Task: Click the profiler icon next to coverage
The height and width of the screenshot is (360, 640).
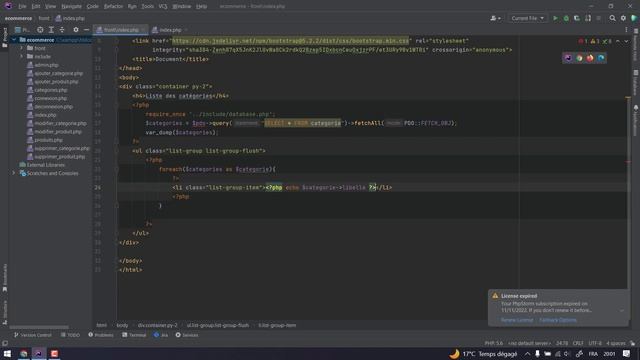Action: tap(588, 18)
